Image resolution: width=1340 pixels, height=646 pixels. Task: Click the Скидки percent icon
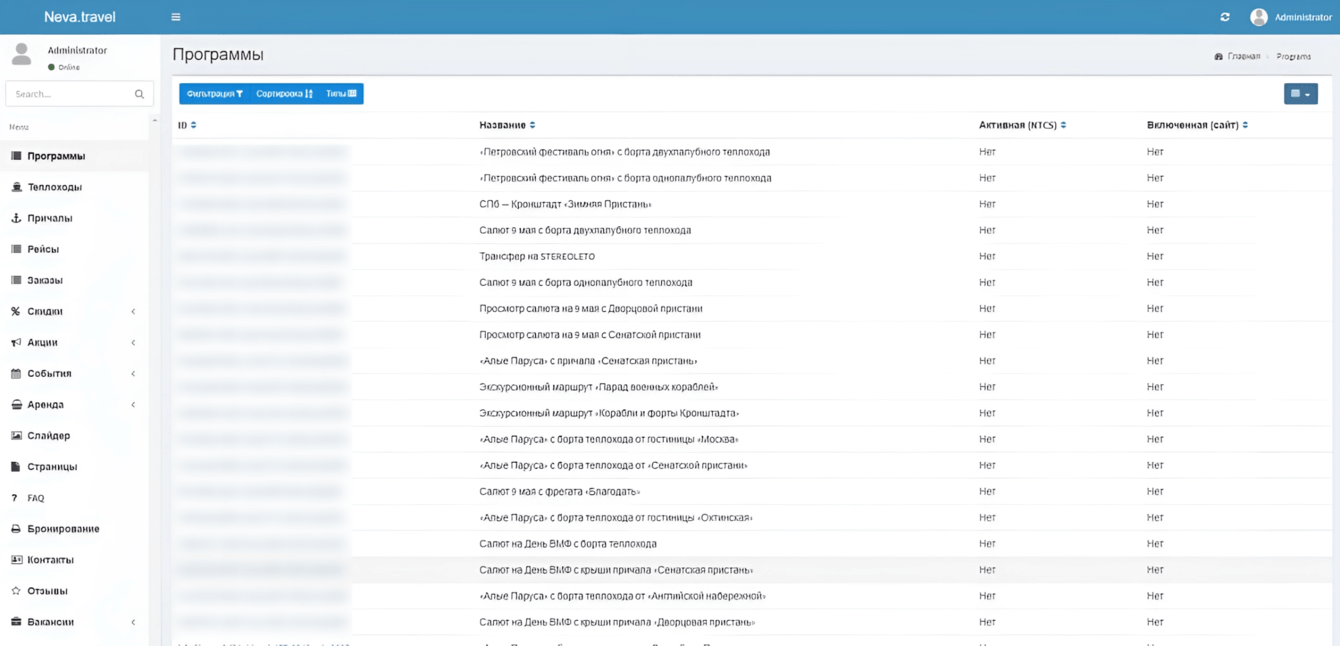point(16,311)
